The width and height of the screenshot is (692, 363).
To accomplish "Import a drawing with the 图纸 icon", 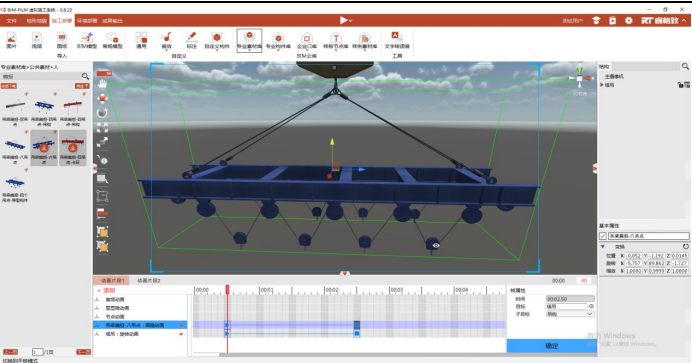I will (x=62, y=40).
